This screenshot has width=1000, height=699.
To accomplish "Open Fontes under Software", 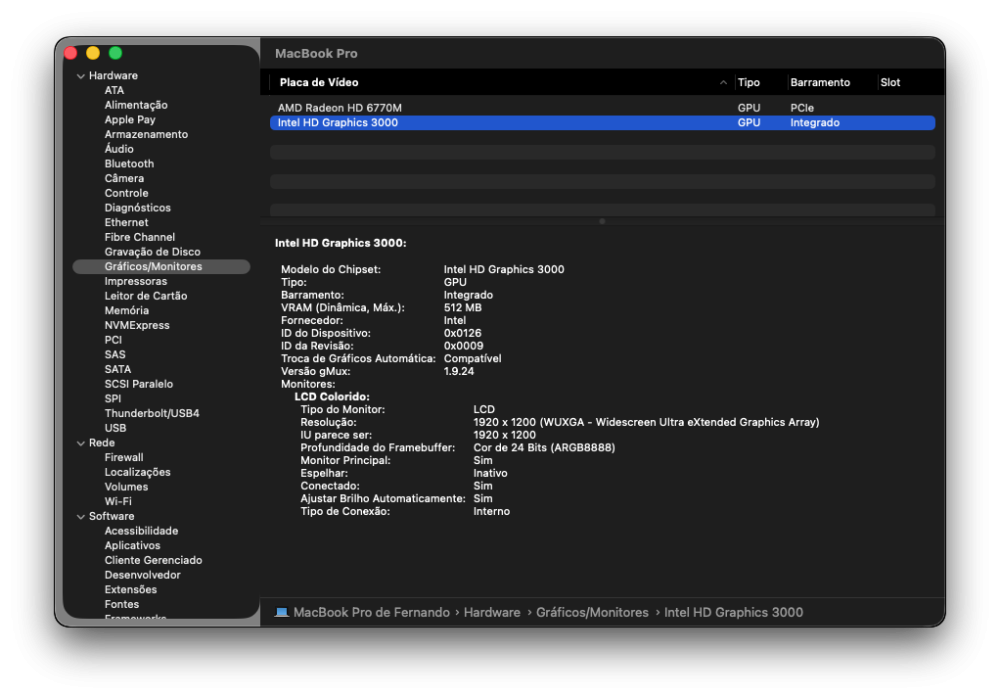I will (x=122, y=604).
